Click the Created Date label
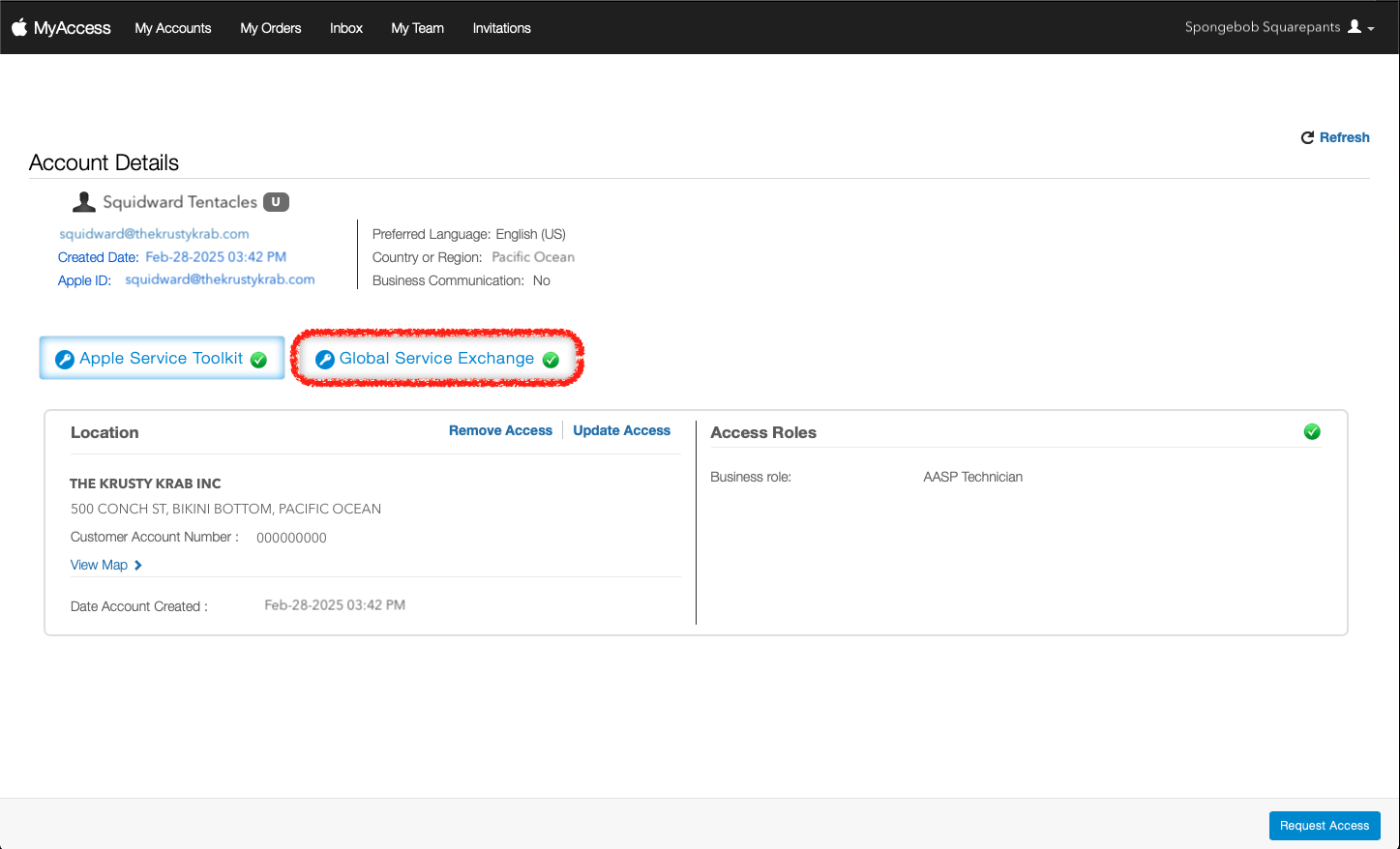Screen dimensions: 1400x849 pos(99,257)
